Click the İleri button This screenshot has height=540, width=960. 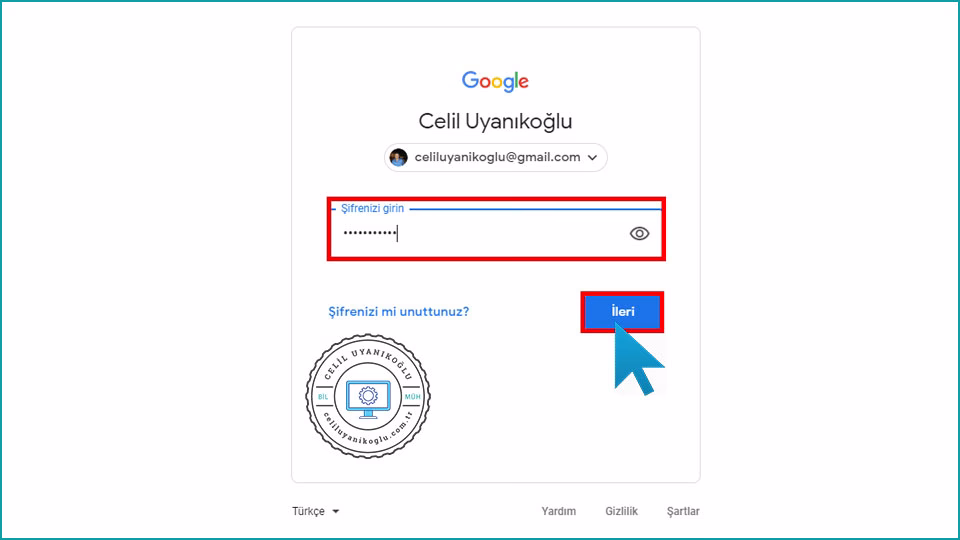(x=622, y=312)
